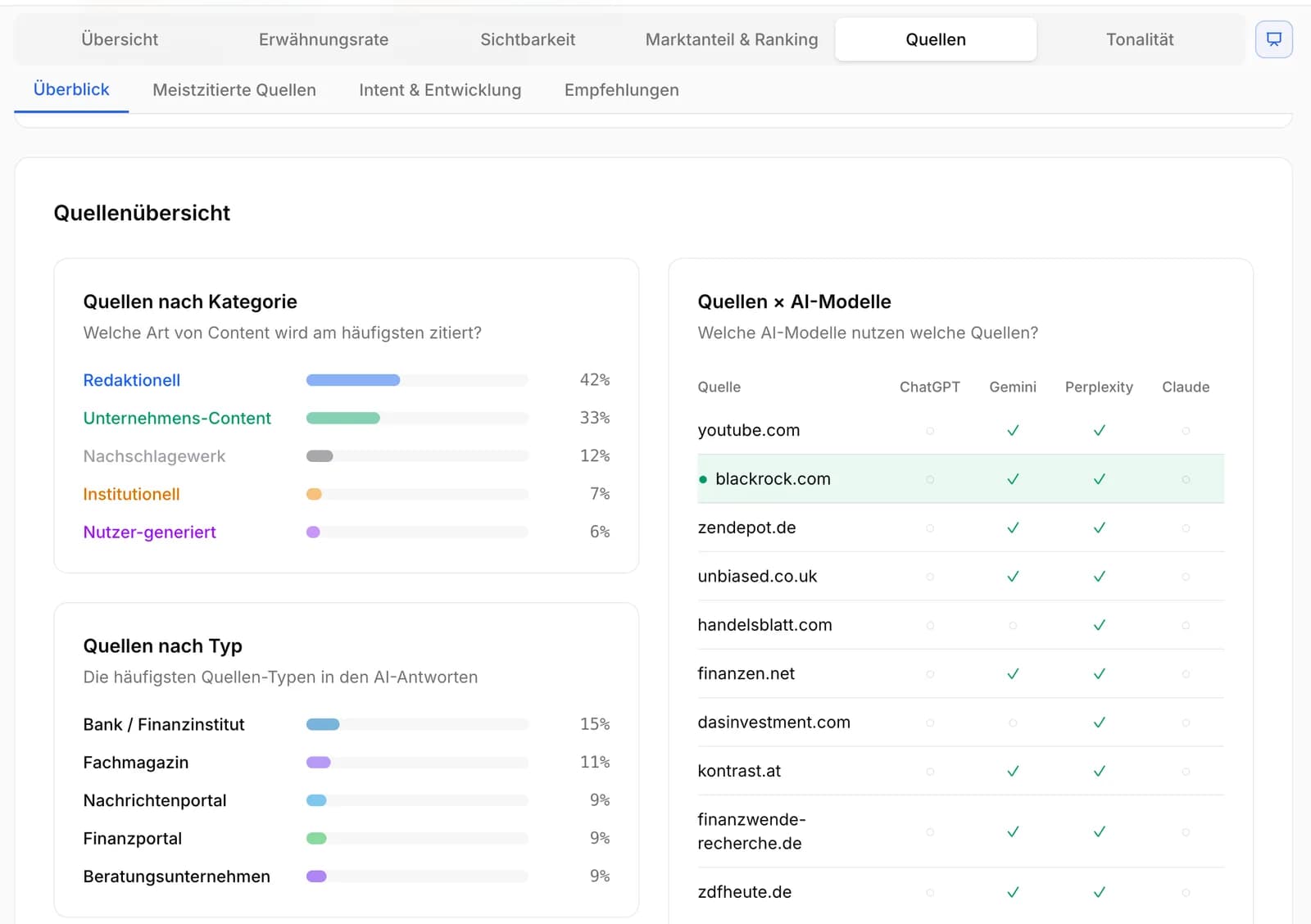This screenshot has height=924, width=1311.
Task: Go to Marktanteil & Ranking tab
Action: (732, 39)
